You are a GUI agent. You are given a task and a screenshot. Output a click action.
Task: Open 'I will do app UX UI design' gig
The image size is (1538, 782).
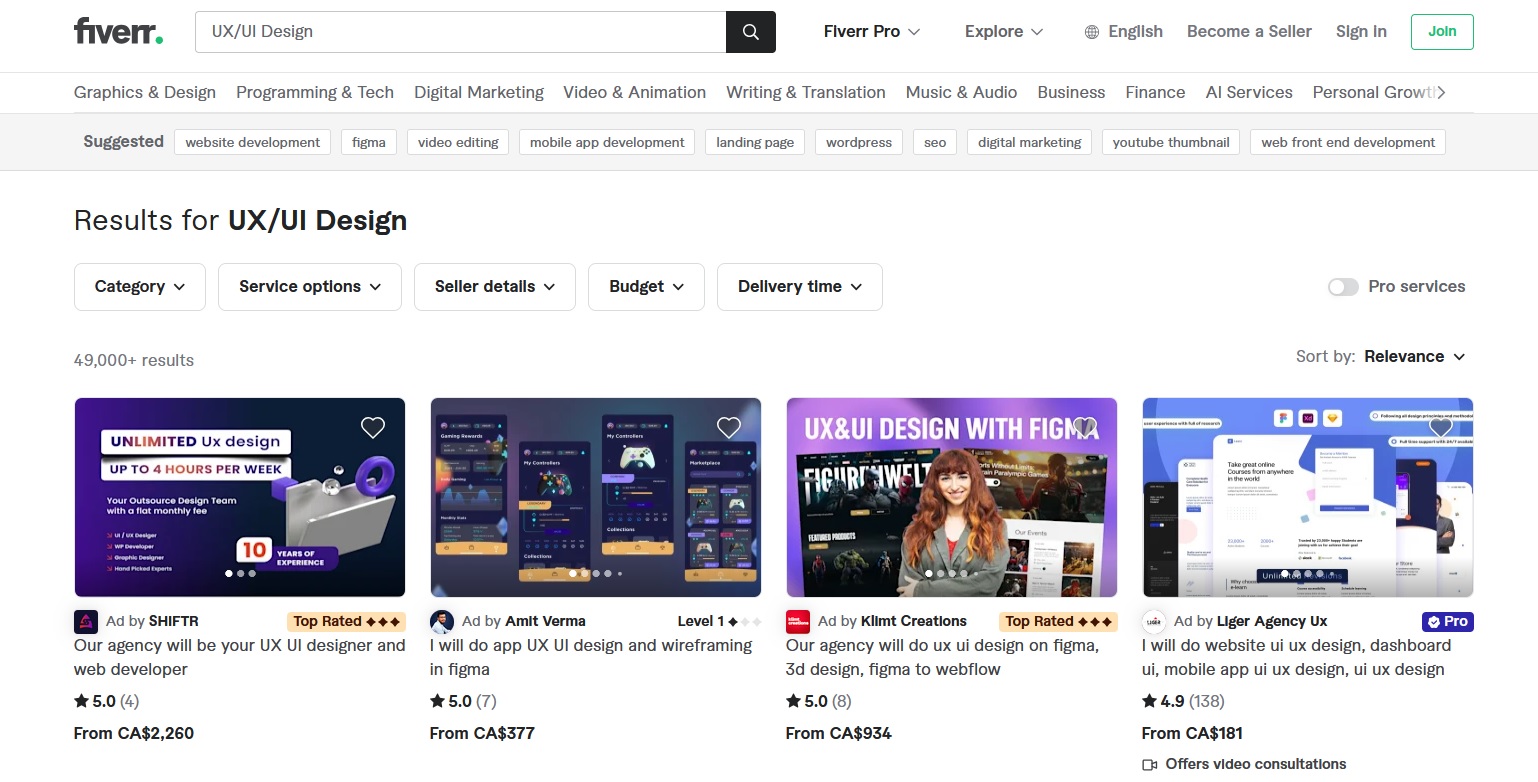click(x=591, y=658)
